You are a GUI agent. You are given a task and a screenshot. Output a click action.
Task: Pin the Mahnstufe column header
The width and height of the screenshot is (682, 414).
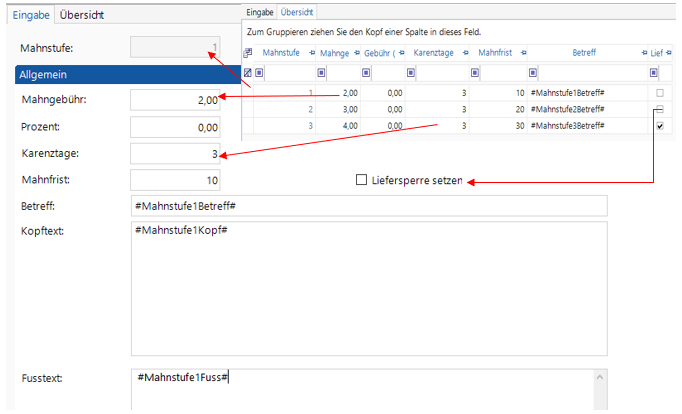pos(312,53)
